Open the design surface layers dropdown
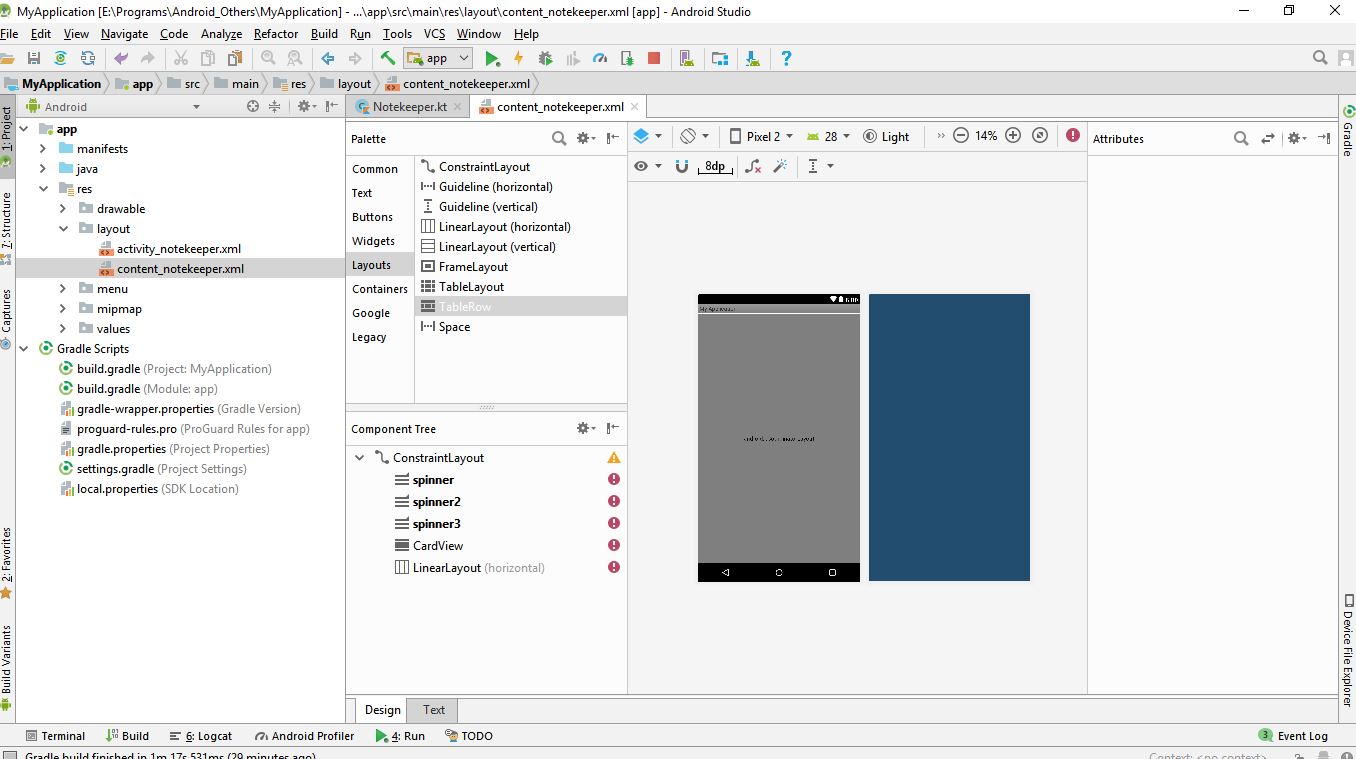The height and width of the screenshot is (759, 1356). [648, 135]
